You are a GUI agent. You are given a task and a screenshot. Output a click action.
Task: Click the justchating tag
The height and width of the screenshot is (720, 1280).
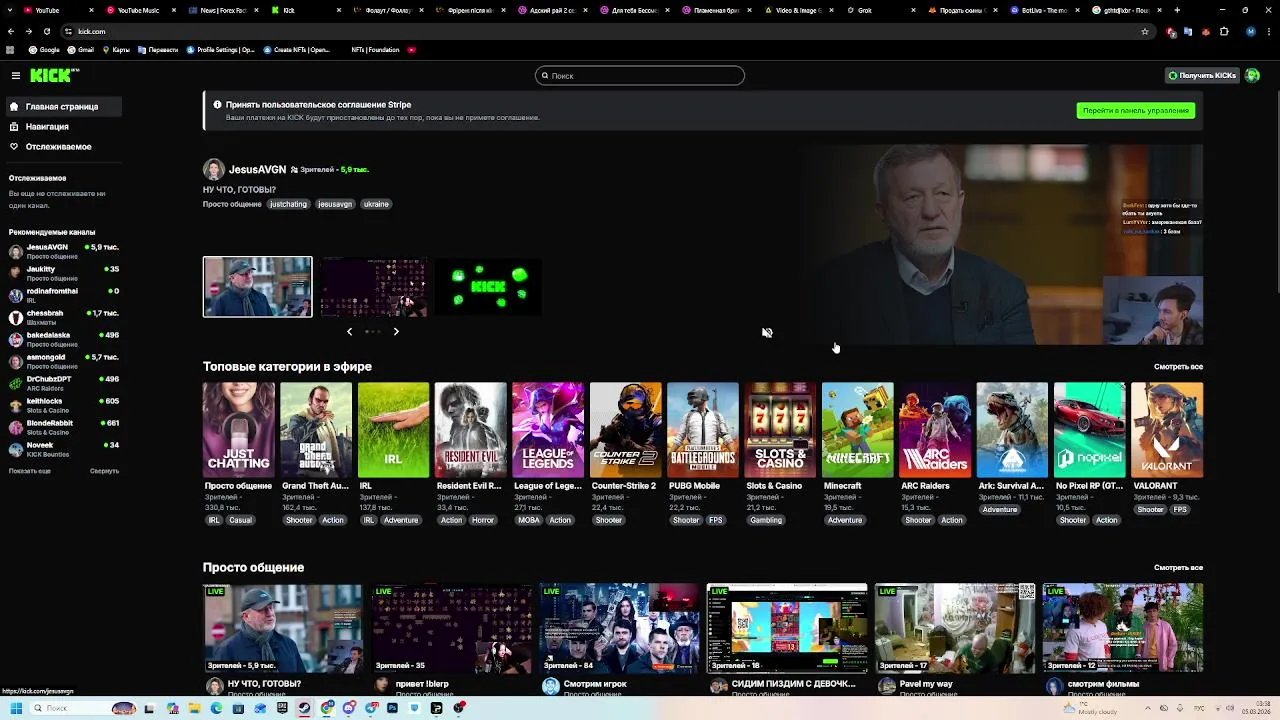point(288,204)
